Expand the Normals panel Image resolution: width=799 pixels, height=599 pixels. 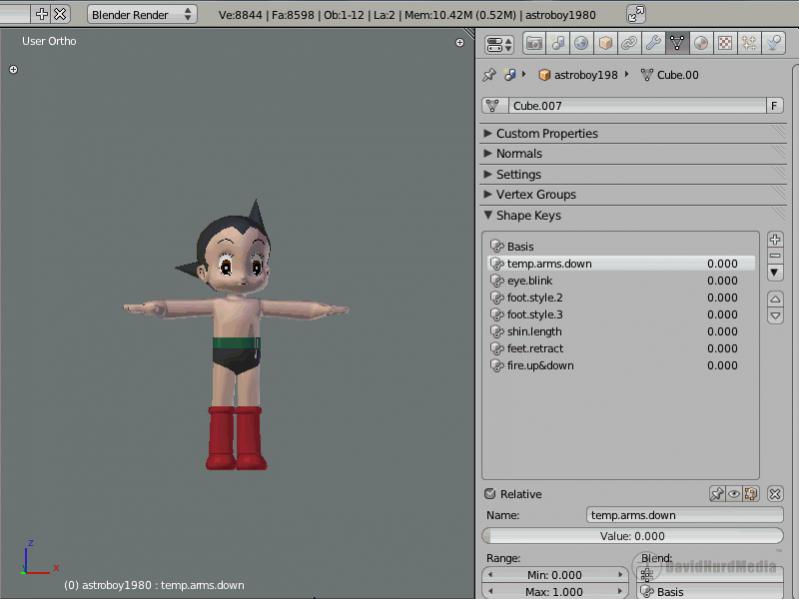tap(513, 153)
